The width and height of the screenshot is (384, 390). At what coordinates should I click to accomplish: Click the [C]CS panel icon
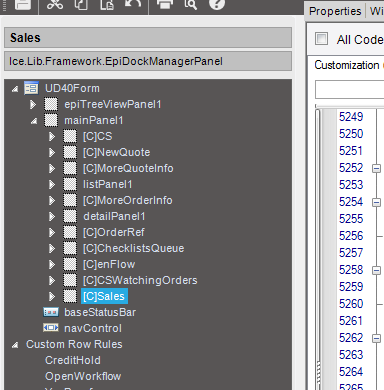(70, 136)
